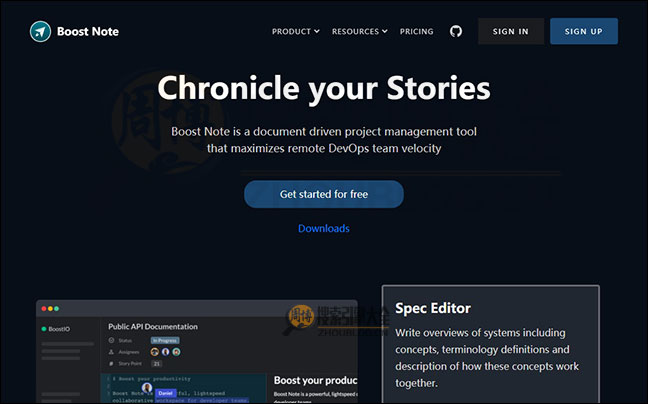Open the Pricing page
Screen dimensions: 648x404
tap(417, 31)
